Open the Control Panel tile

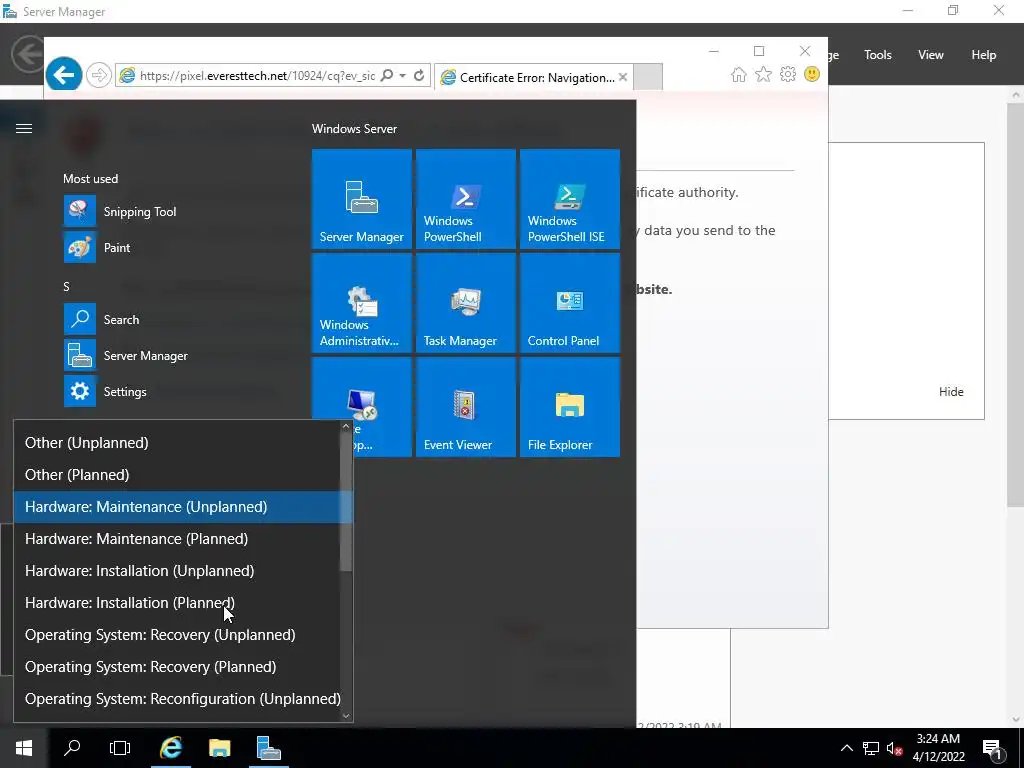569,303
